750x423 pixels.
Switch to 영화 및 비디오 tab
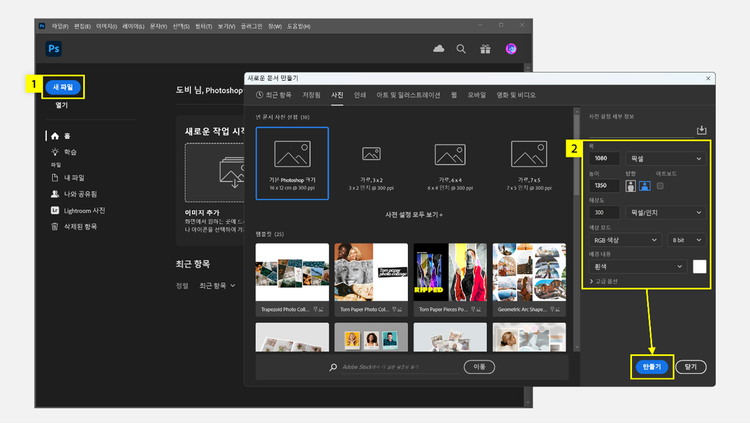(x=516, y=95)
